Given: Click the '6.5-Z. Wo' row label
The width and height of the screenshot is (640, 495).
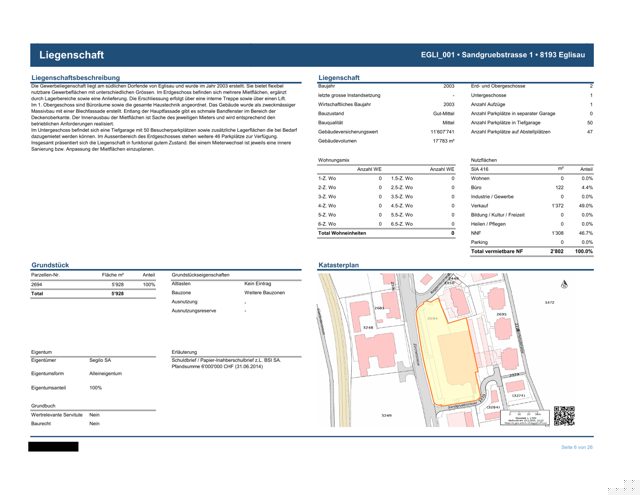Looking at the screenshot, I should coord(402,224).
